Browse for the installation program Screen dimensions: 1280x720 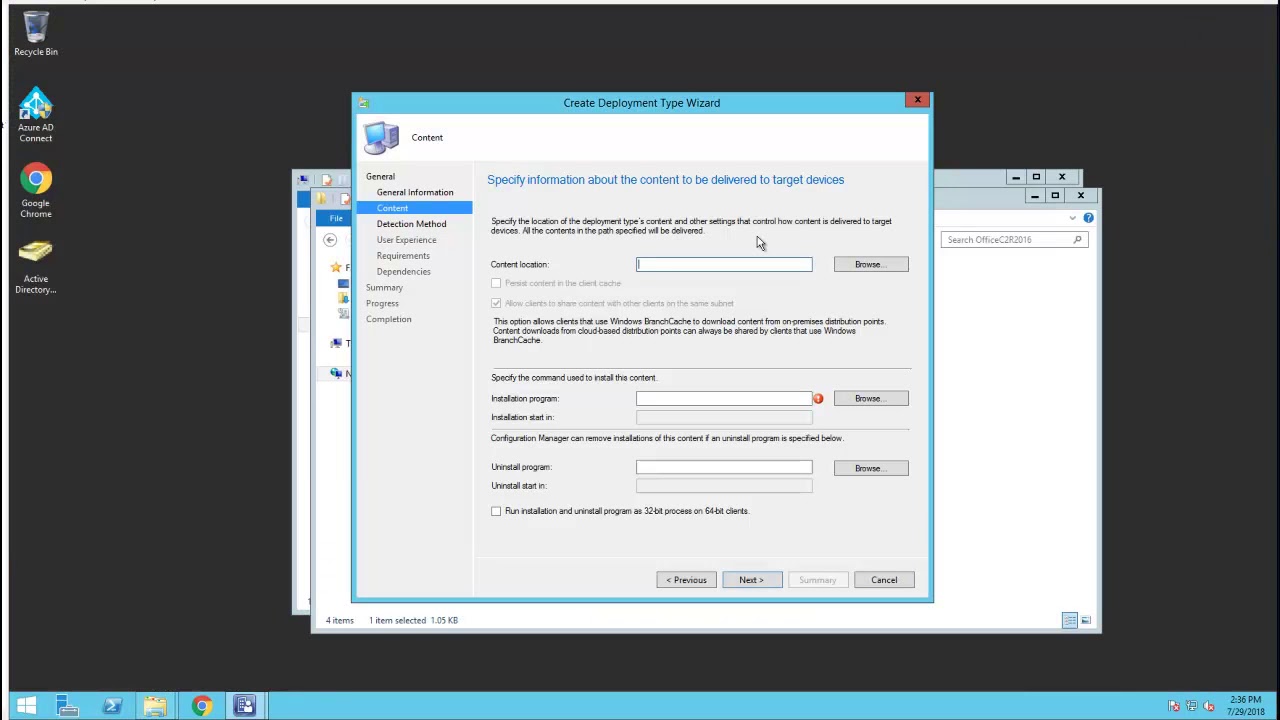pos(871,399)
